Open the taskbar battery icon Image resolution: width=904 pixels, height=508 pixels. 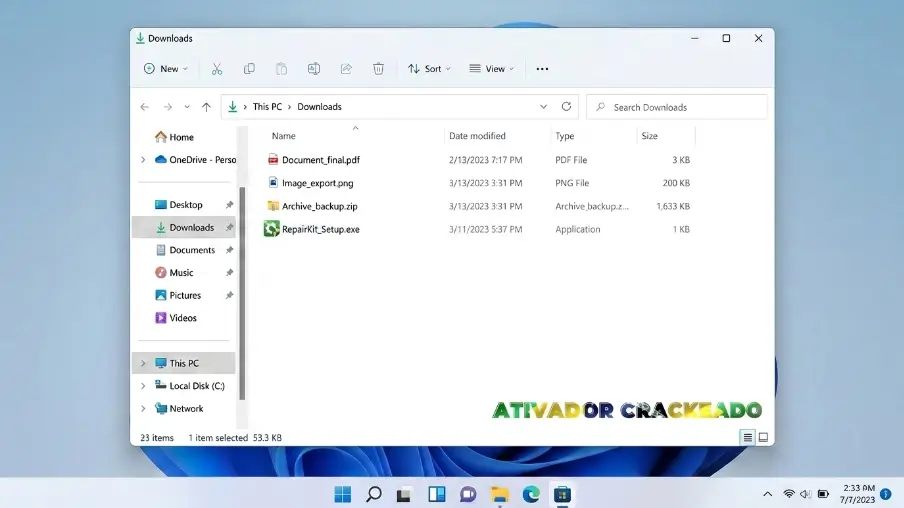tap(823, 494)
